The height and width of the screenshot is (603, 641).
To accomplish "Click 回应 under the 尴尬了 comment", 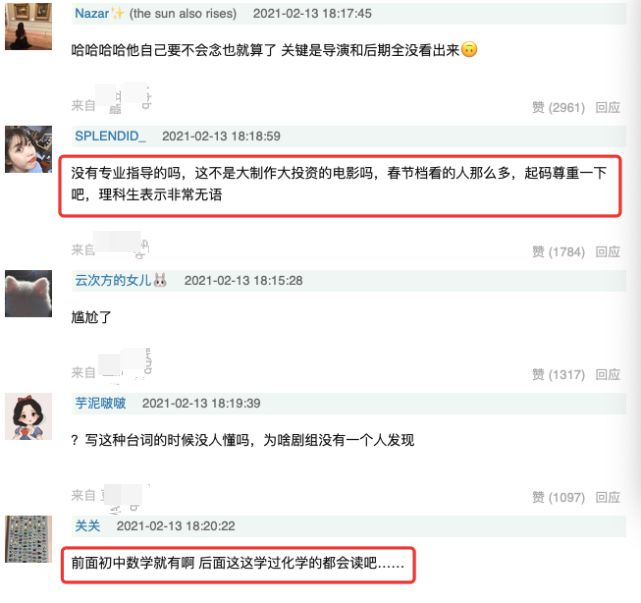I will click(x=608, y=374).
